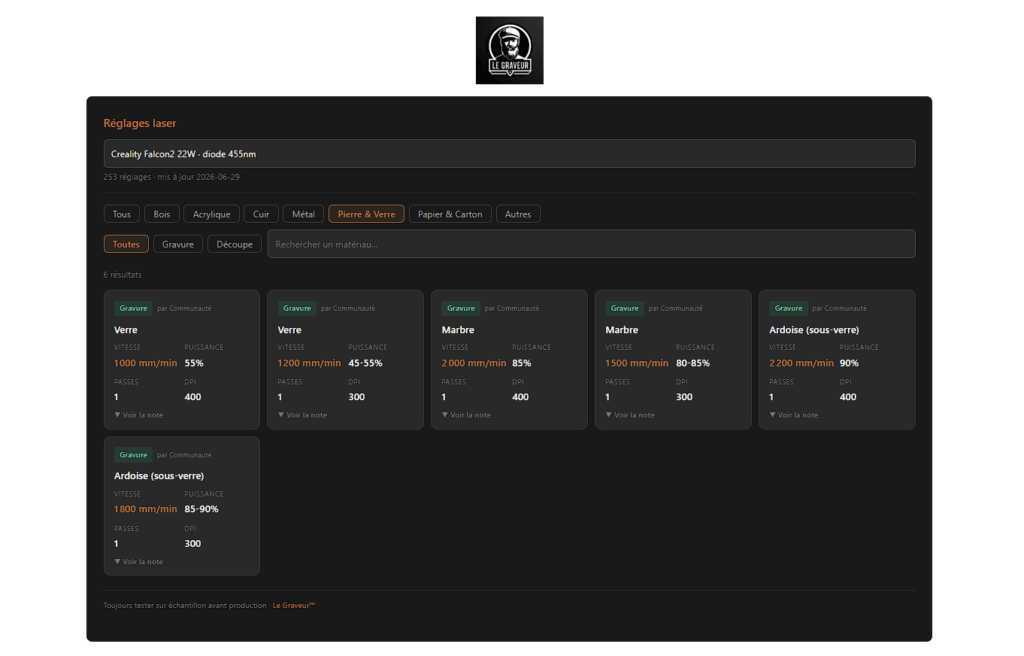
Task: Click the 1000 mm/min speed value
Action: click(x=145, y=363)
